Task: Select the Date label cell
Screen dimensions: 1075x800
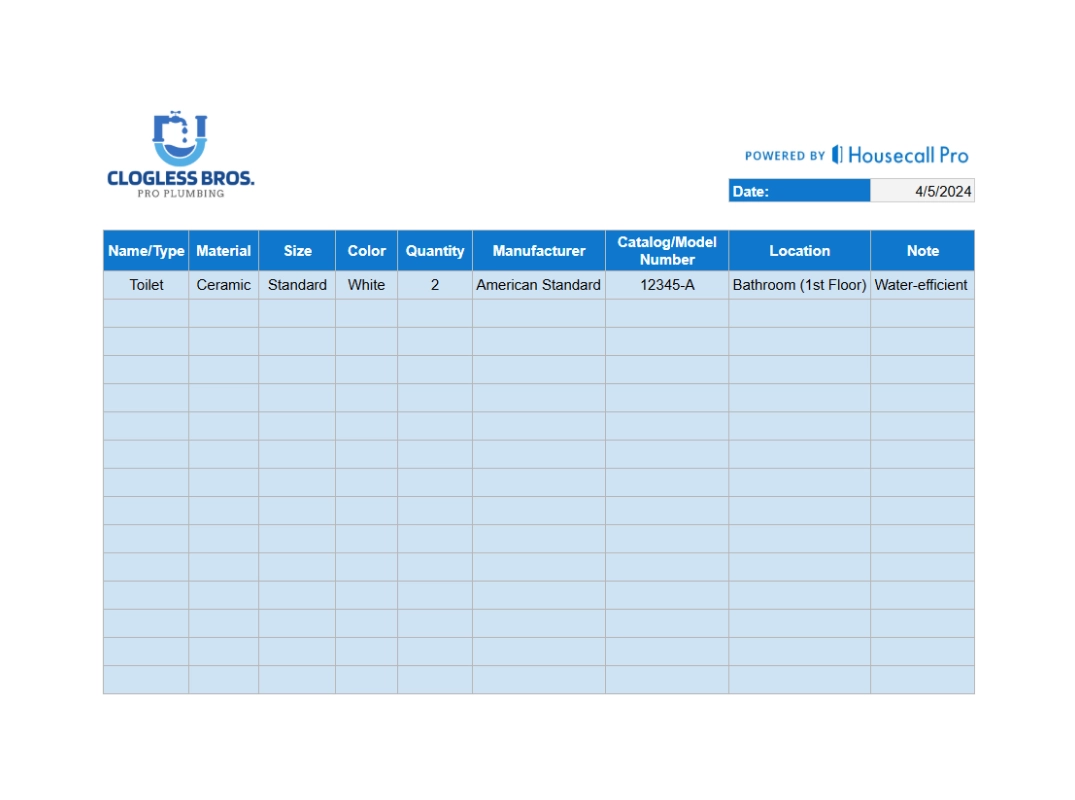Action: [x=799, y=191]
